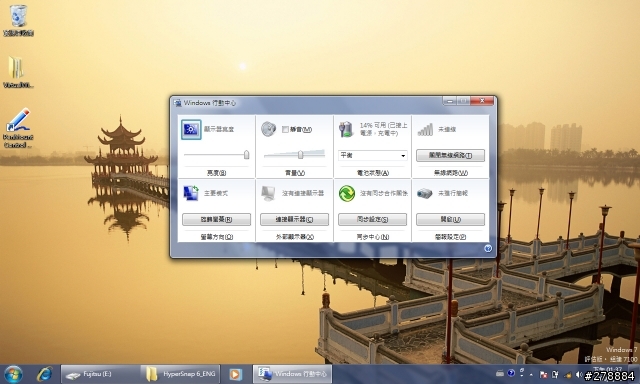Click the 外部顯示器(X) label
Viewport: 640px width, 384px height.
tap(294, 237)
